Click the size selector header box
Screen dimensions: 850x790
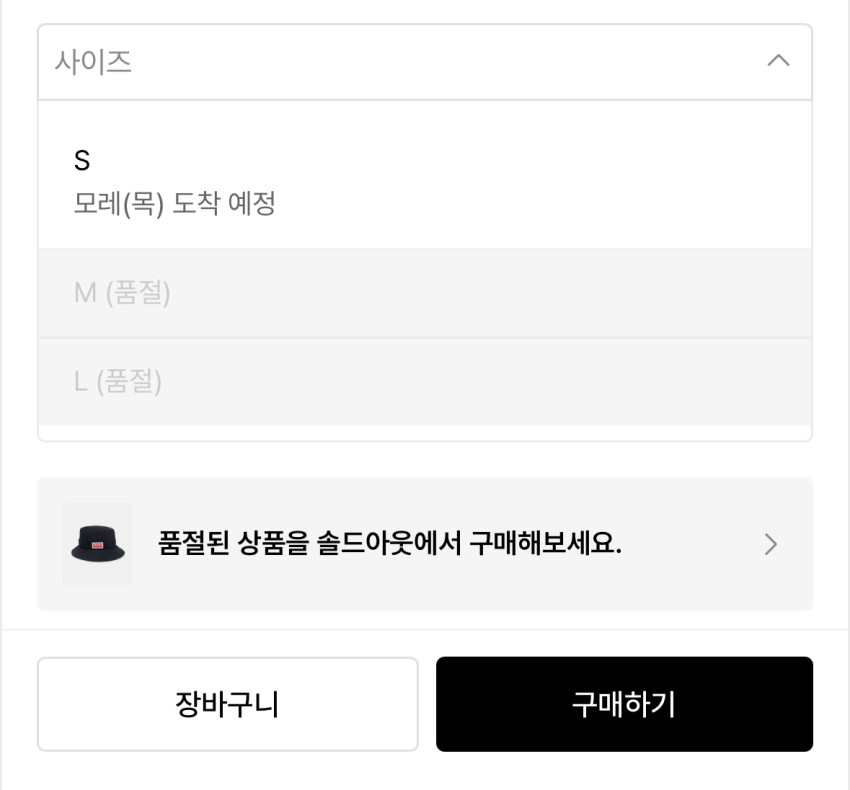[x=424, y=62]
